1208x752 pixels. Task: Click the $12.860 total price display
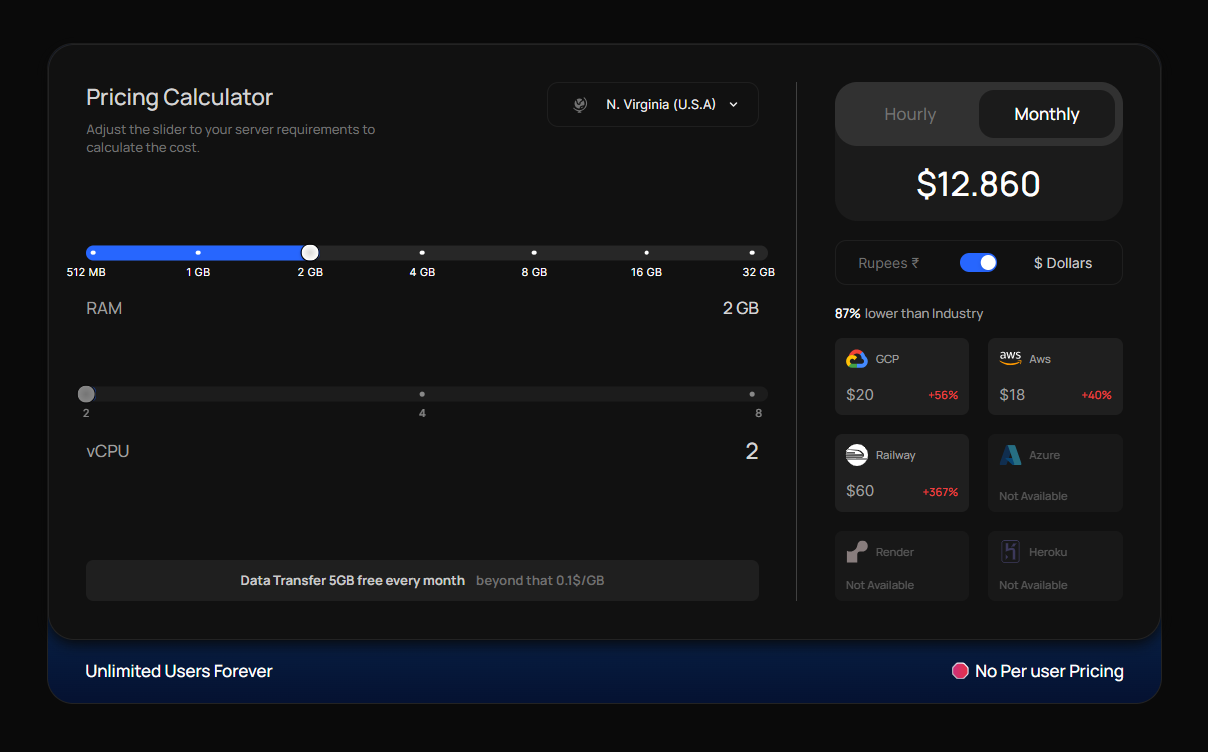pyautogui.click(x=978, y=184)
